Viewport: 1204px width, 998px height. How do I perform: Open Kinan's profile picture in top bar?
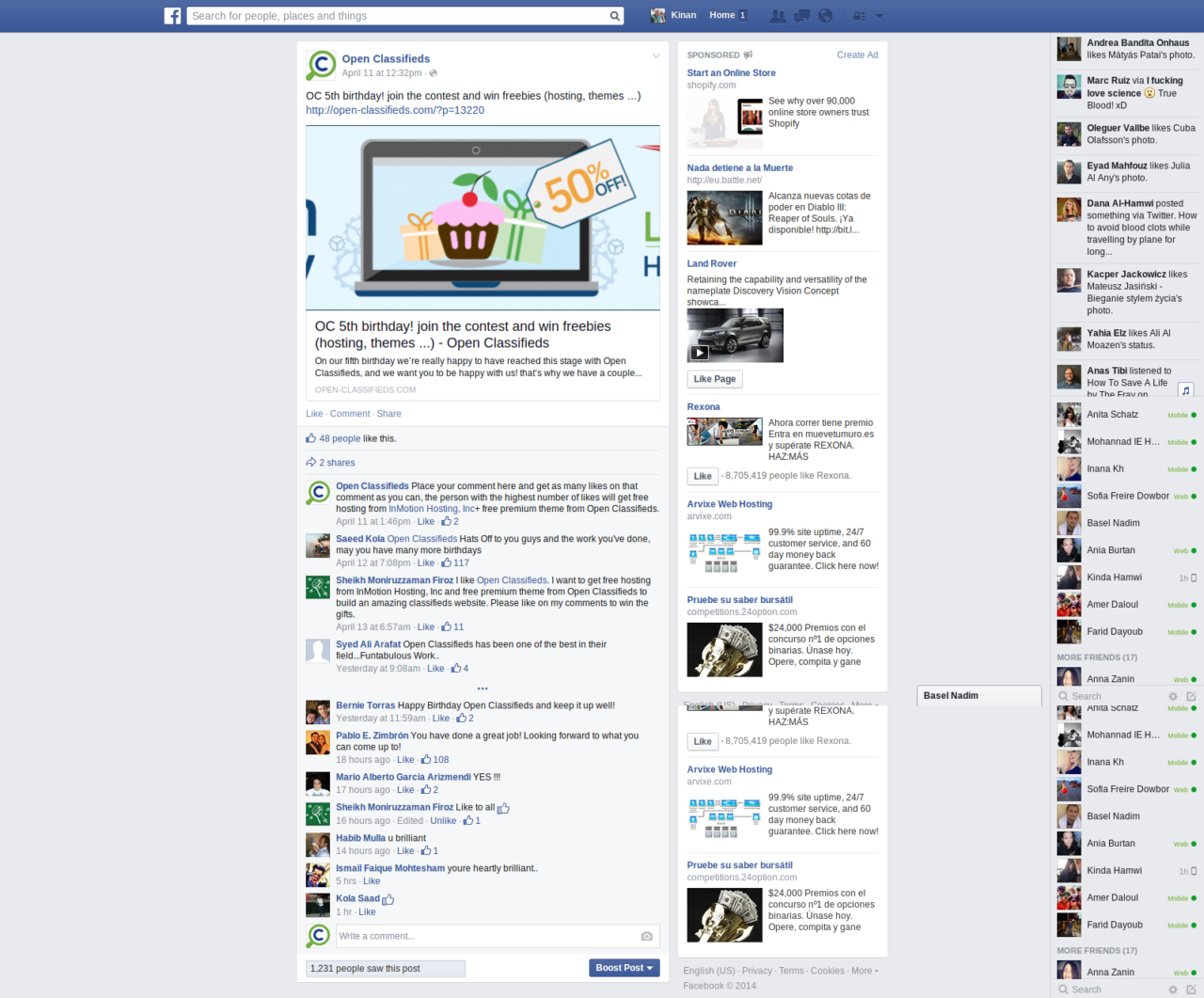click(658, 15)
